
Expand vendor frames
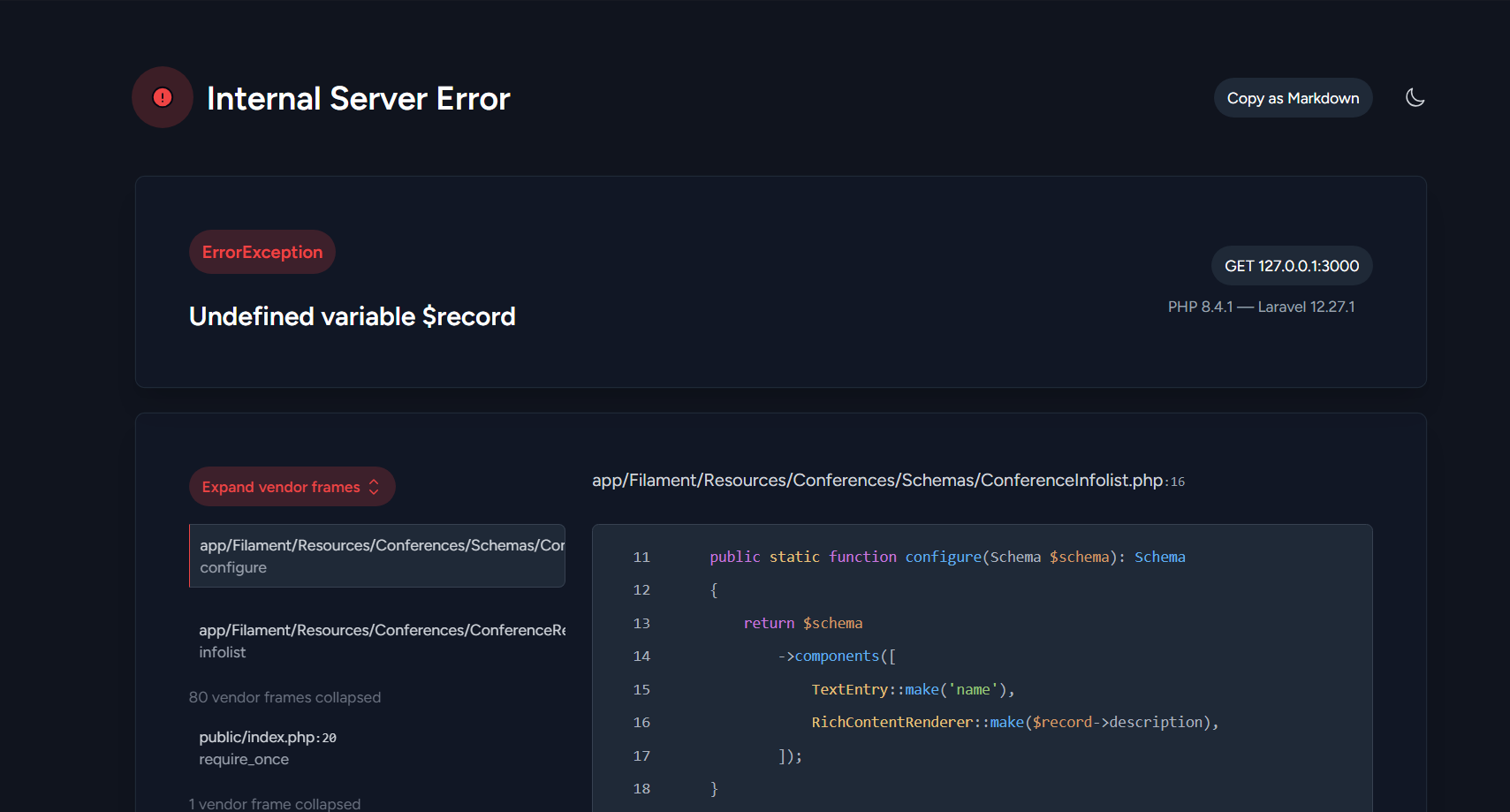click(292, 487)
